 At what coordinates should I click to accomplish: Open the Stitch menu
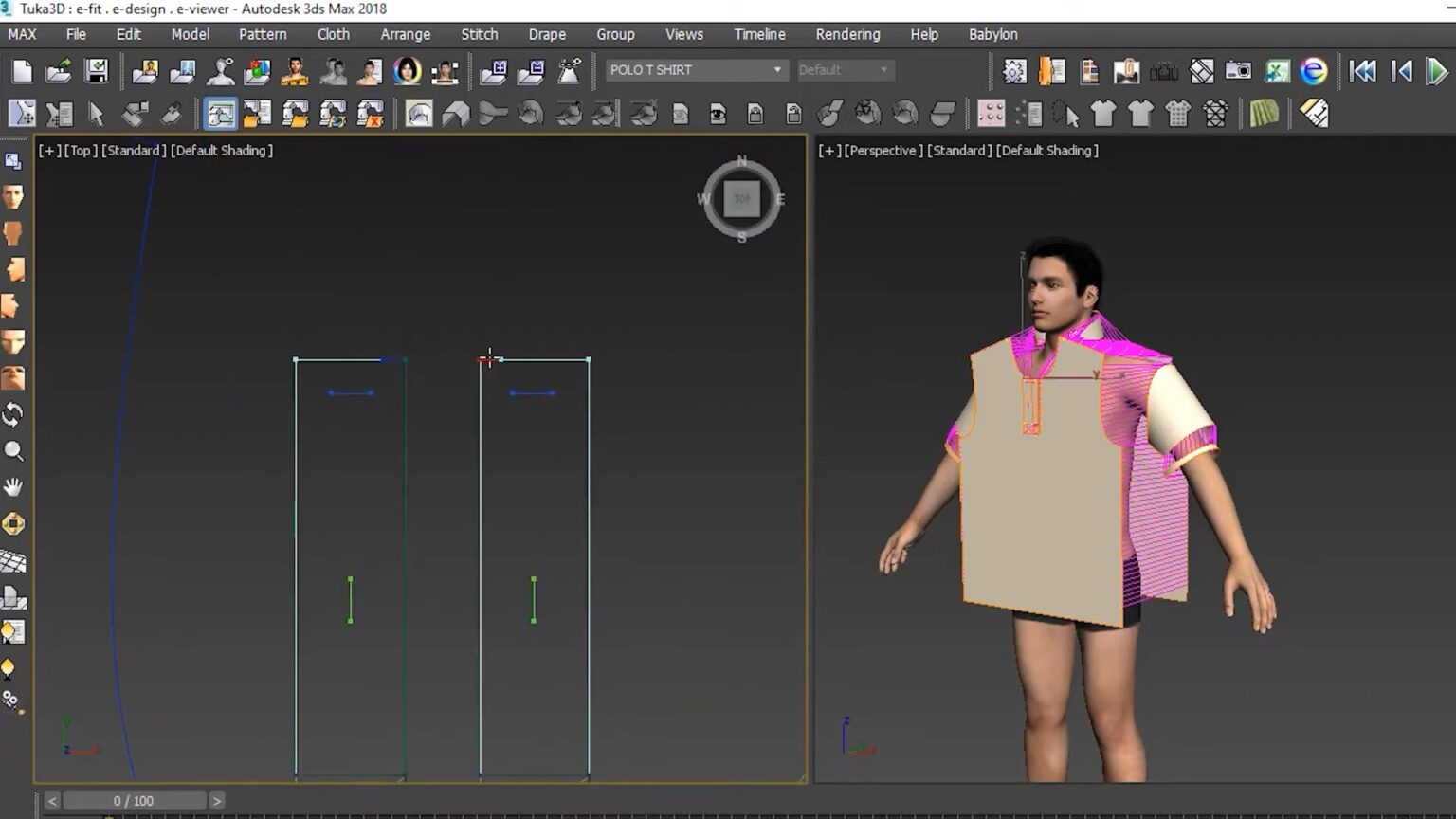tap(479, 34)
